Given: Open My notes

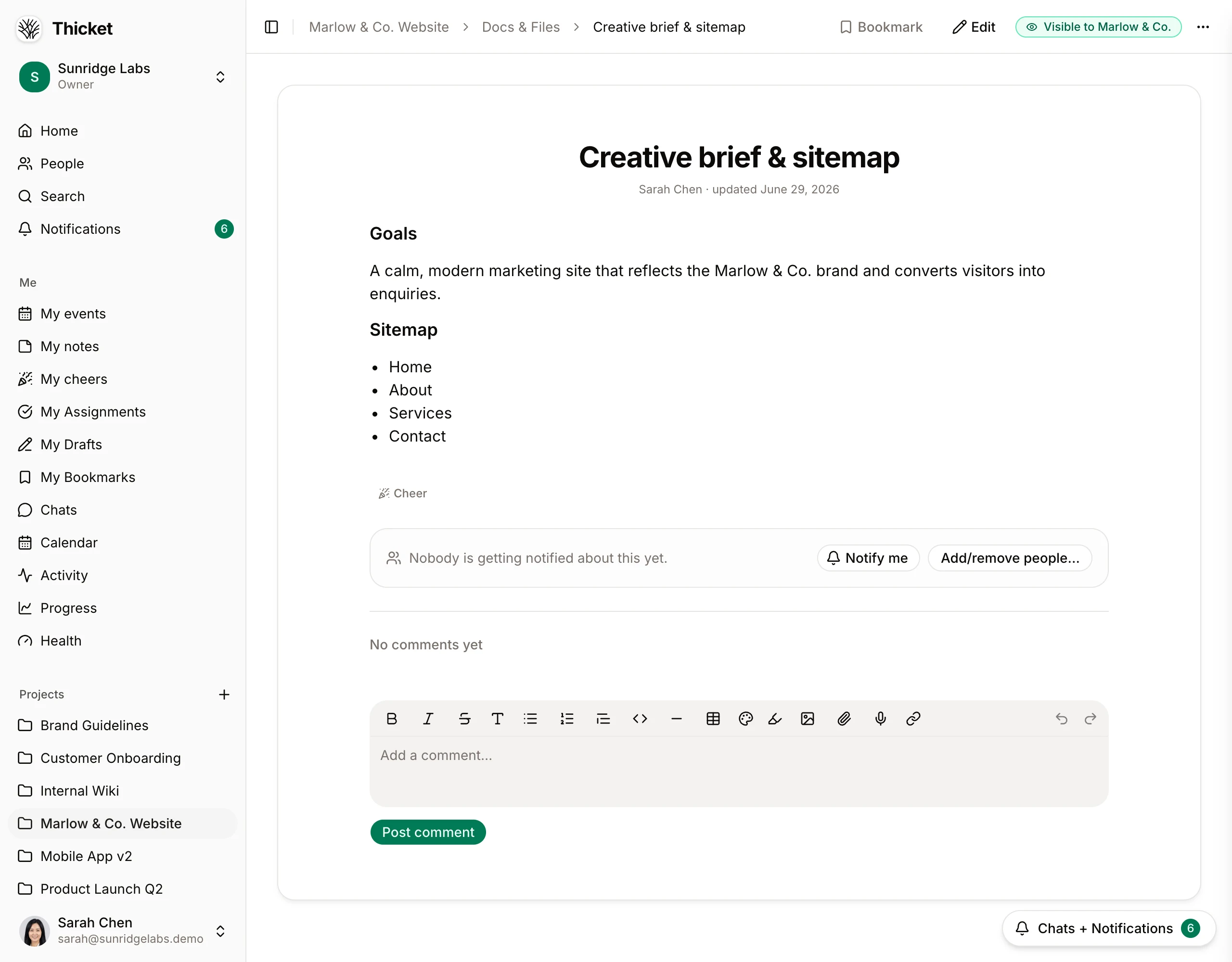Looking at the screenshot, I should click(122, 346).
